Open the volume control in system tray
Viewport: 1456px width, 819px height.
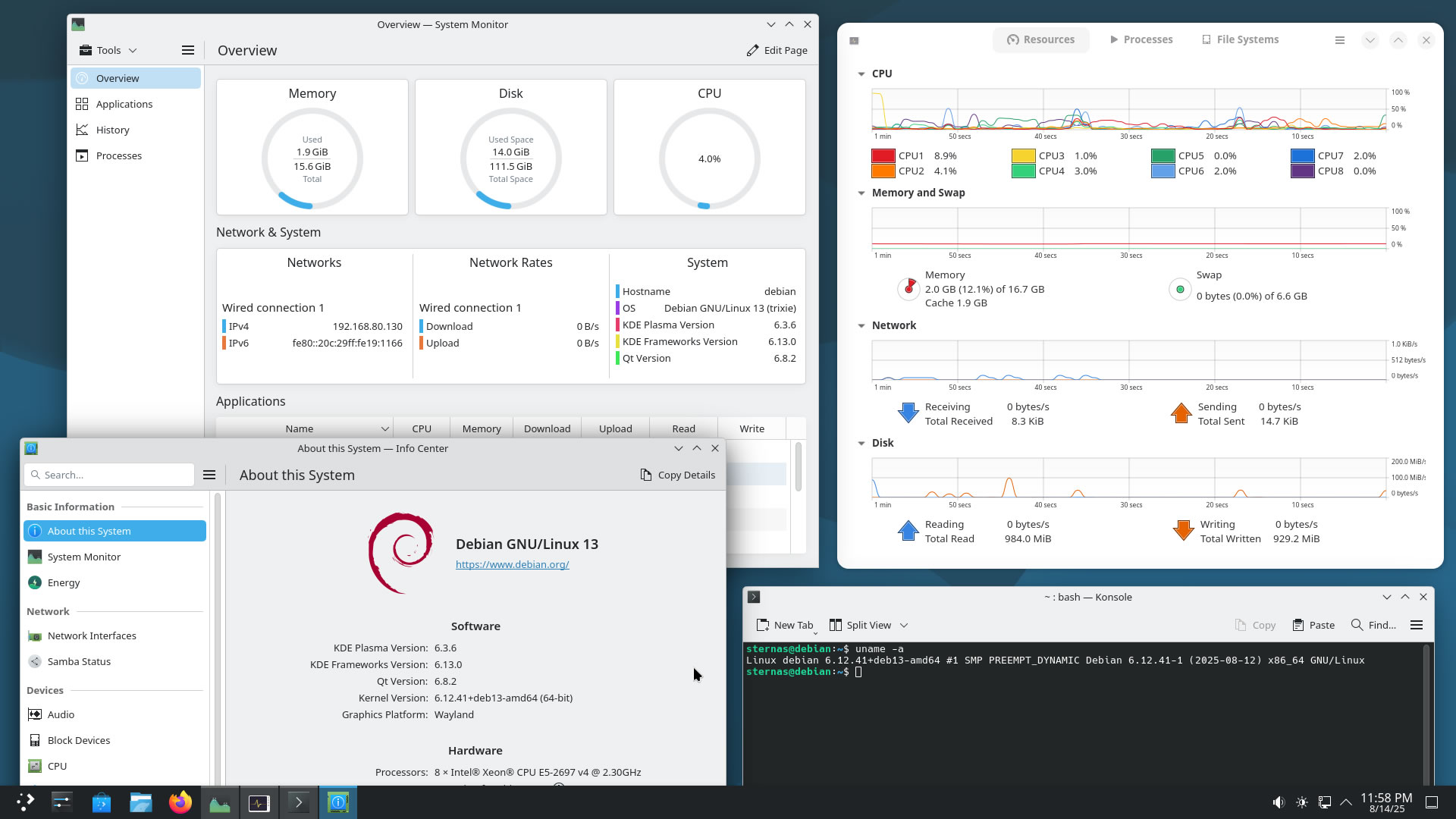coord(1279,802)
